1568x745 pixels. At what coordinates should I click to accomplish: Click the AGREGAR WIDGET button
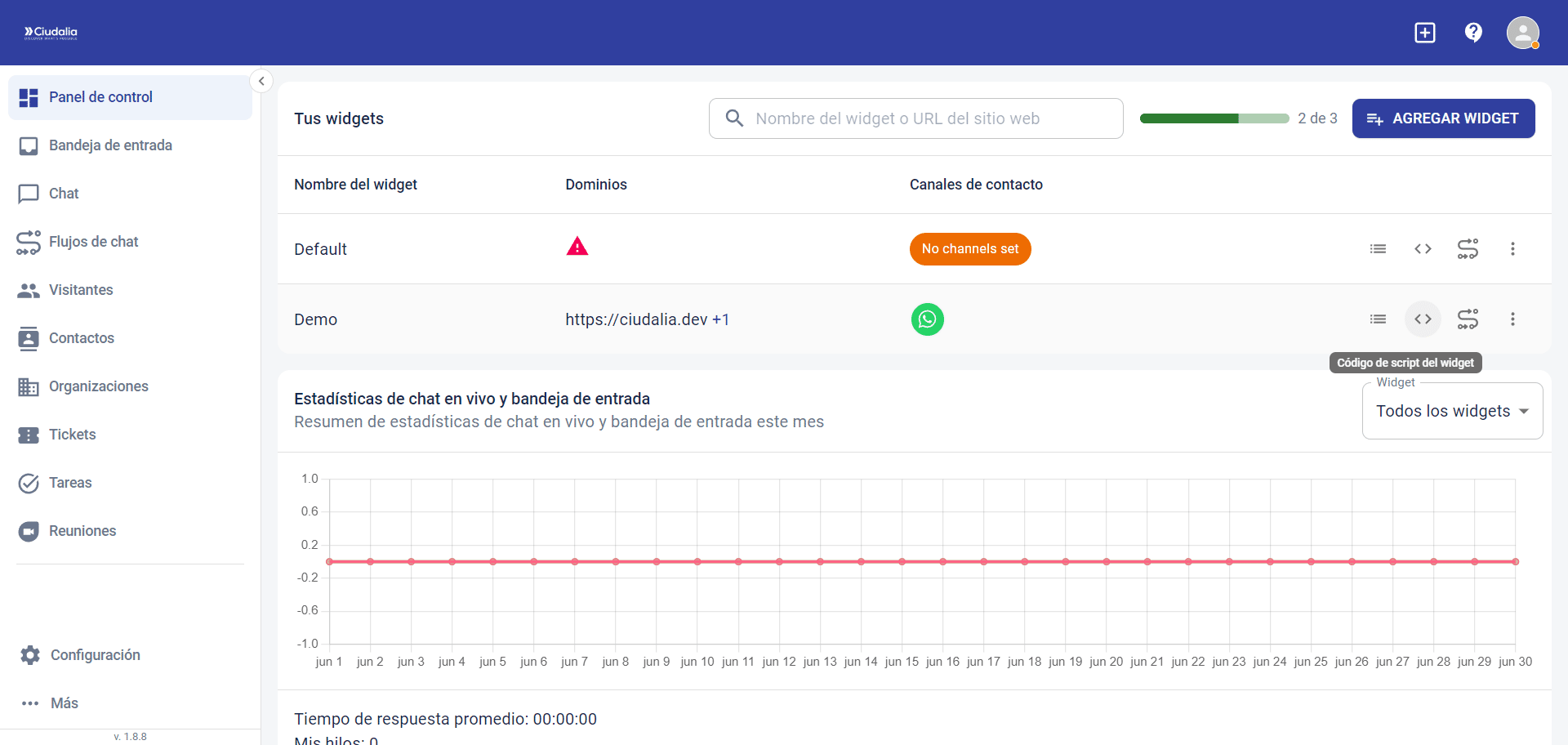(x=1443, y=118)
